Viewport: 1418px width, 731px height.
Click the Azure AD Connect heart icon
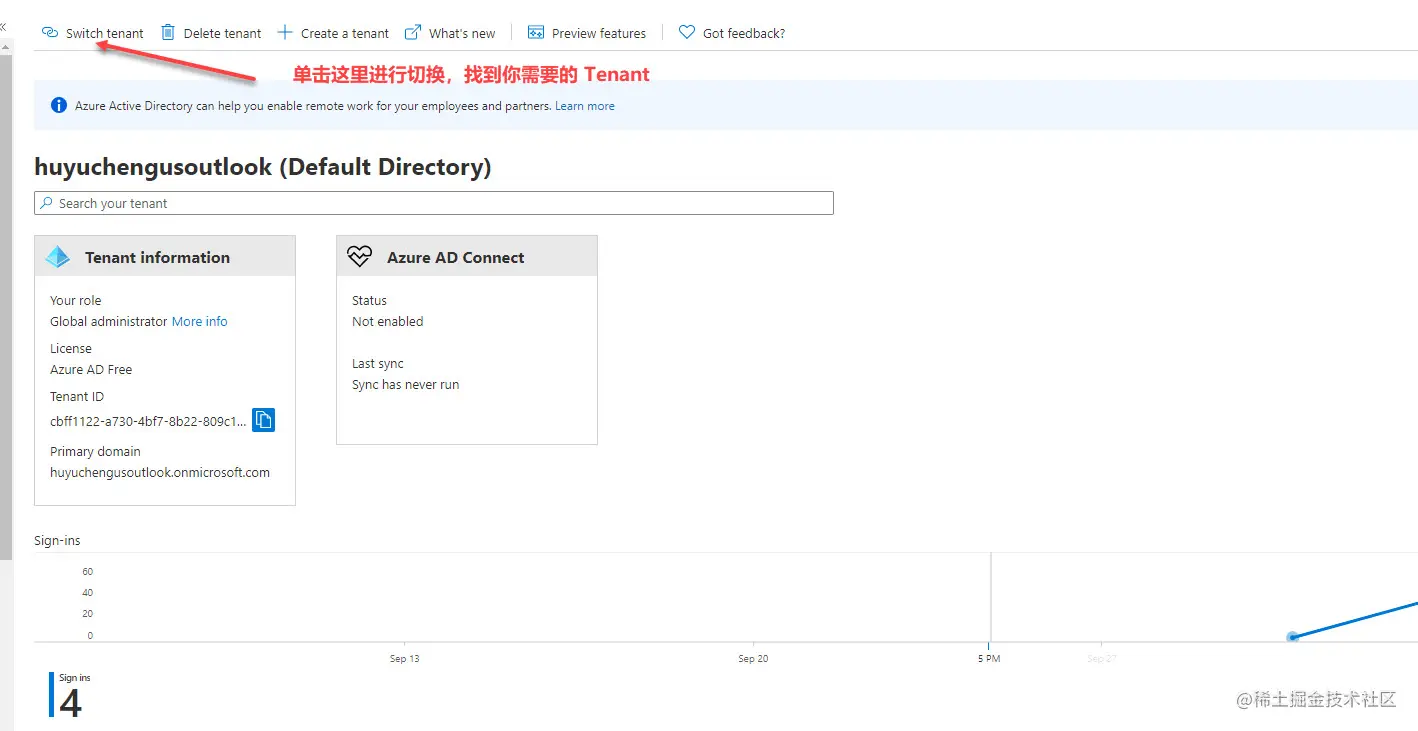tap(359, 257)
